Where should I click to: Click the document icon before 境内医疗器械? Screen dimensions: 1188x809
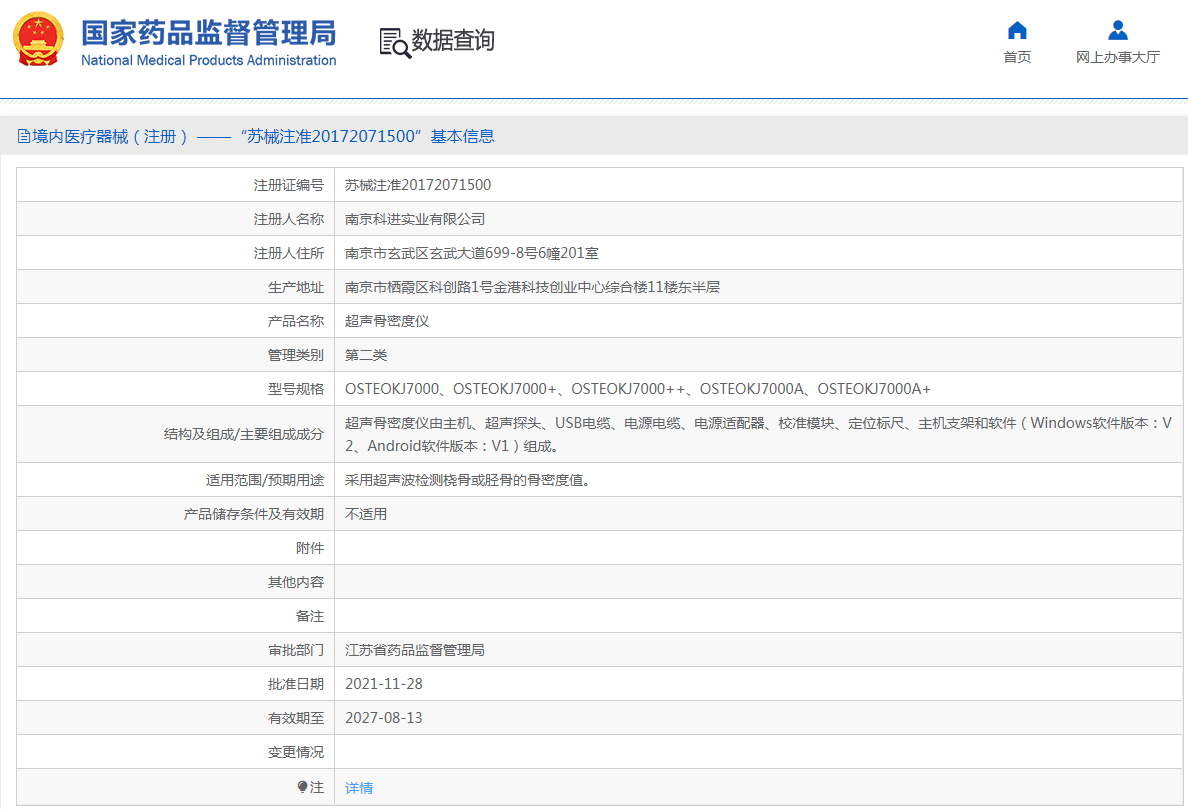(x=24, y=137)
